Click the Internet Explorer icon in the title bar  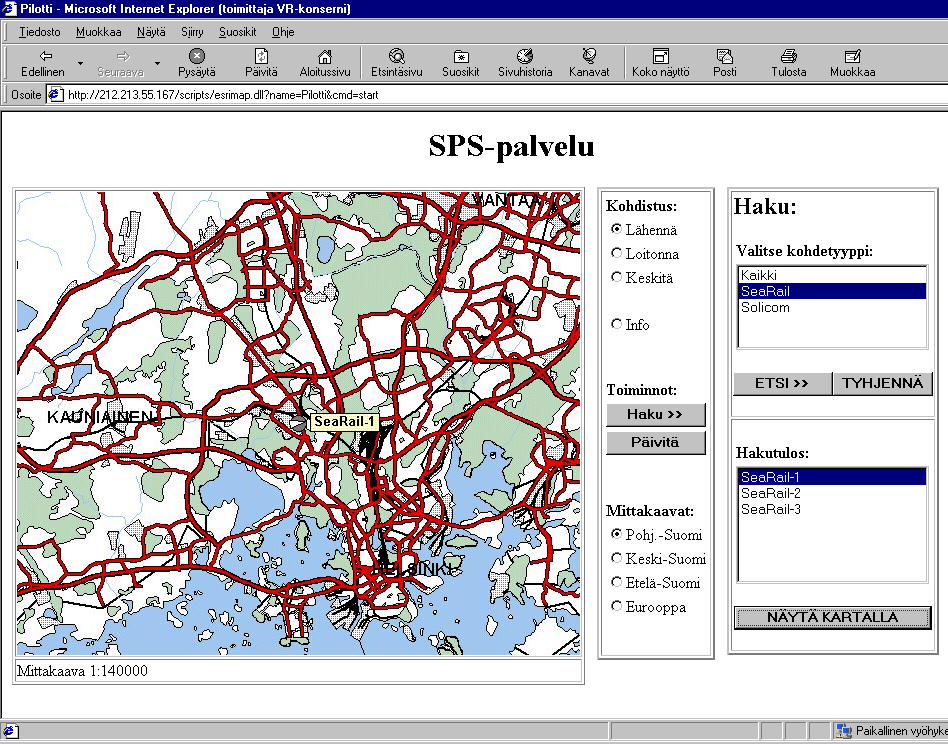click(8, 8)
